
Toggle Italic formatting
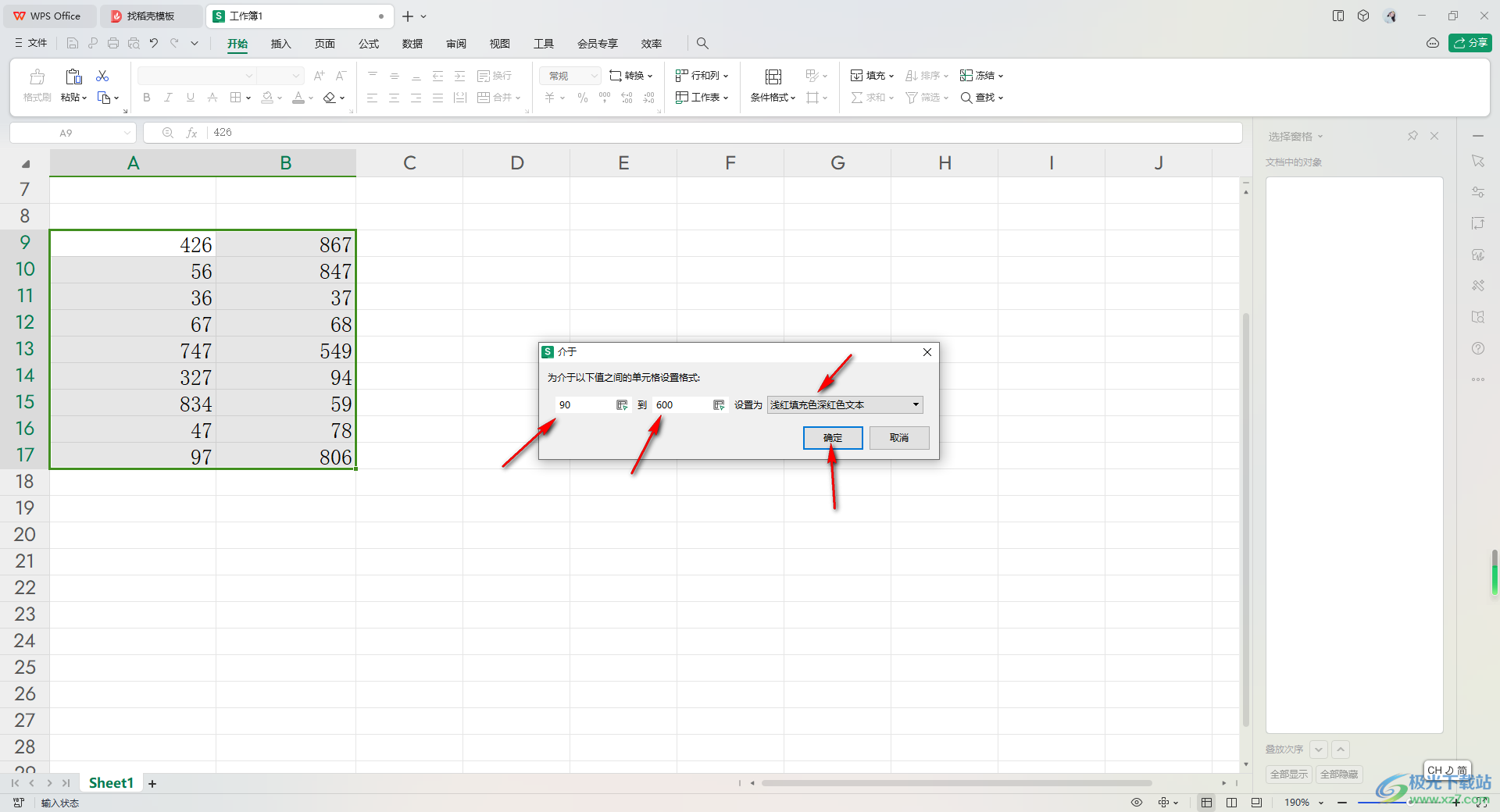[168, 98]
